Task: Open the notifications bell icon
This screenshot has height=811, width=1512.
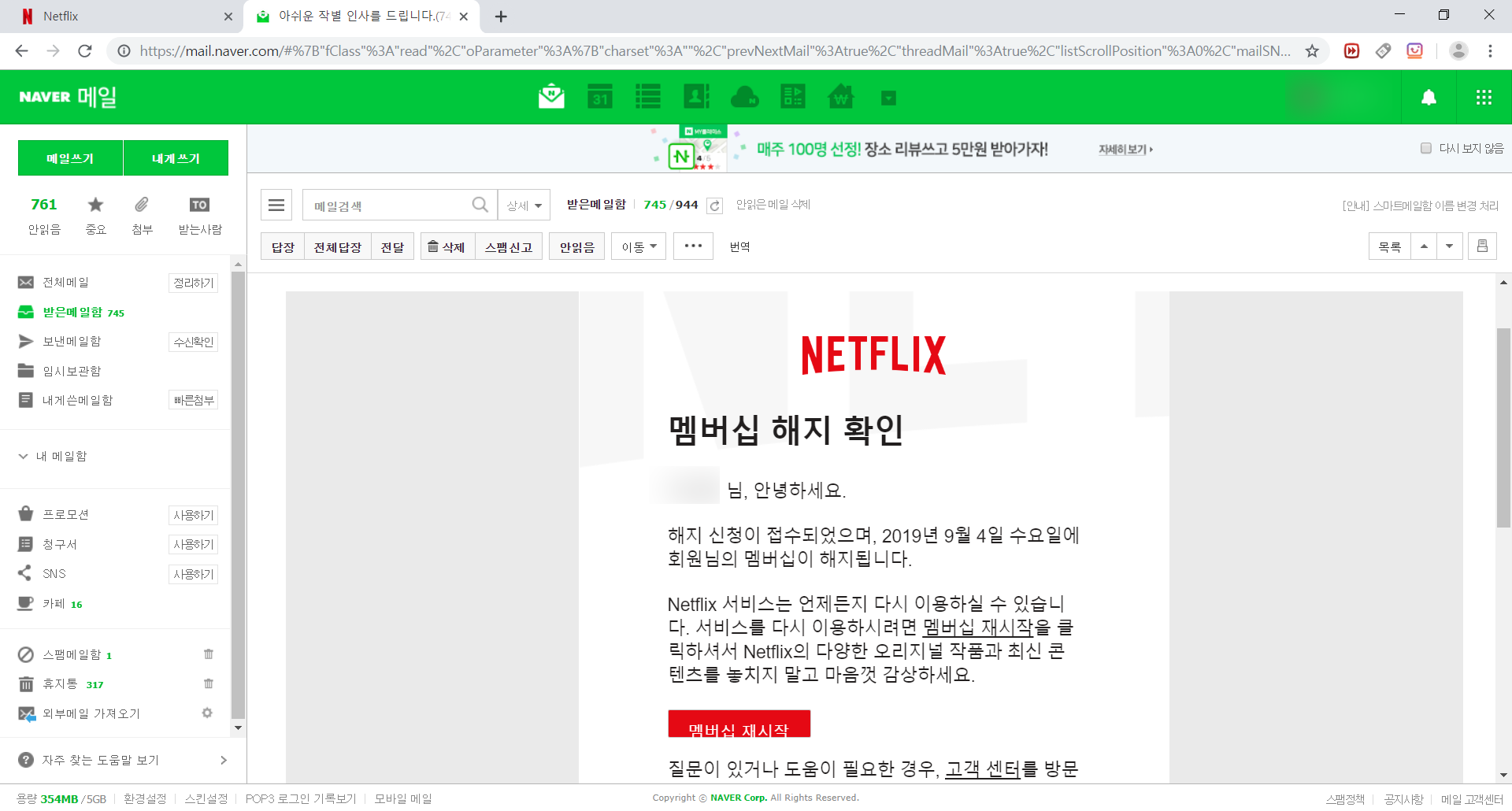Action: (1429, 97)
